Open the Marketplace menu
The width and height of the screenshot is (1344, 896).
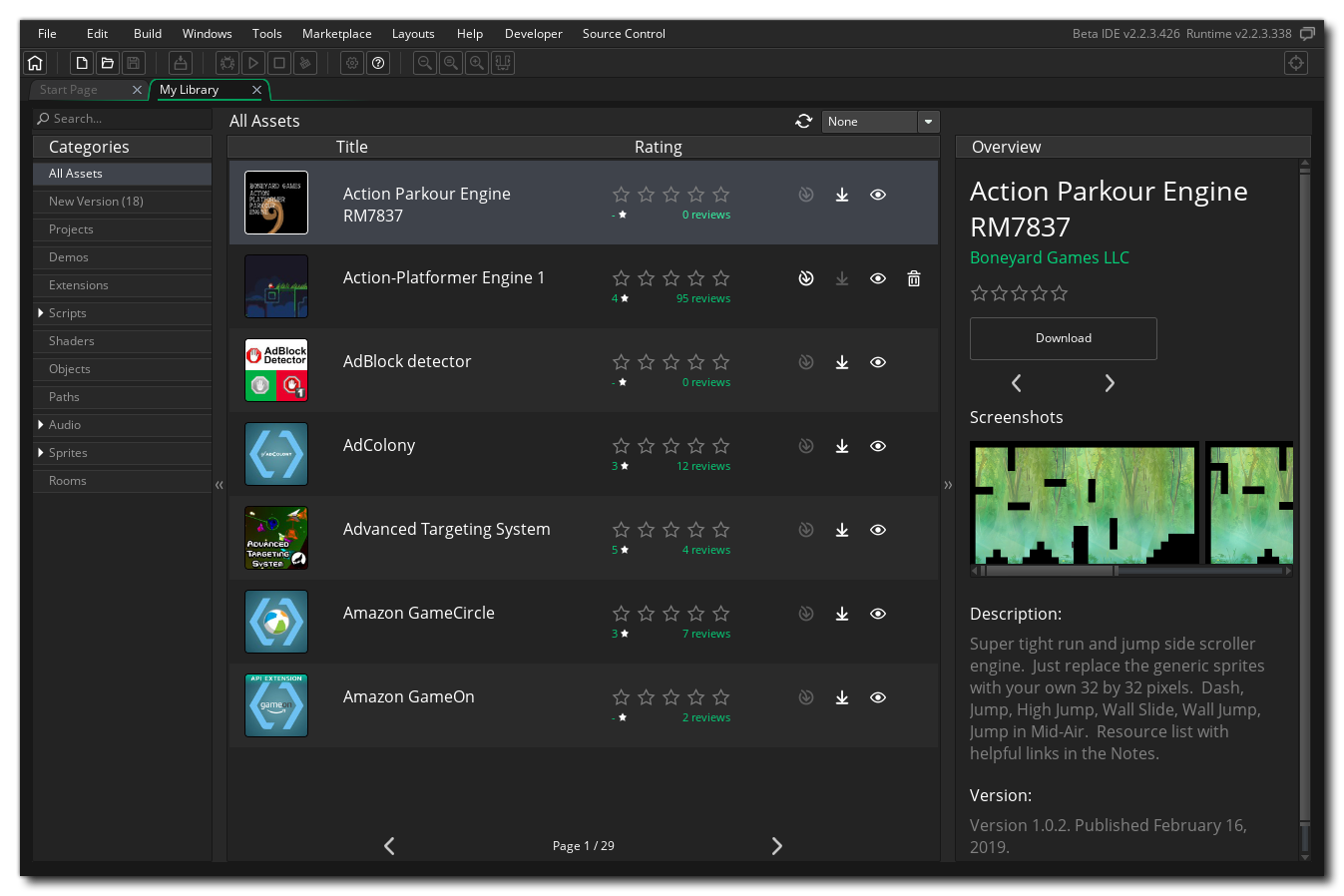(337, 34)
